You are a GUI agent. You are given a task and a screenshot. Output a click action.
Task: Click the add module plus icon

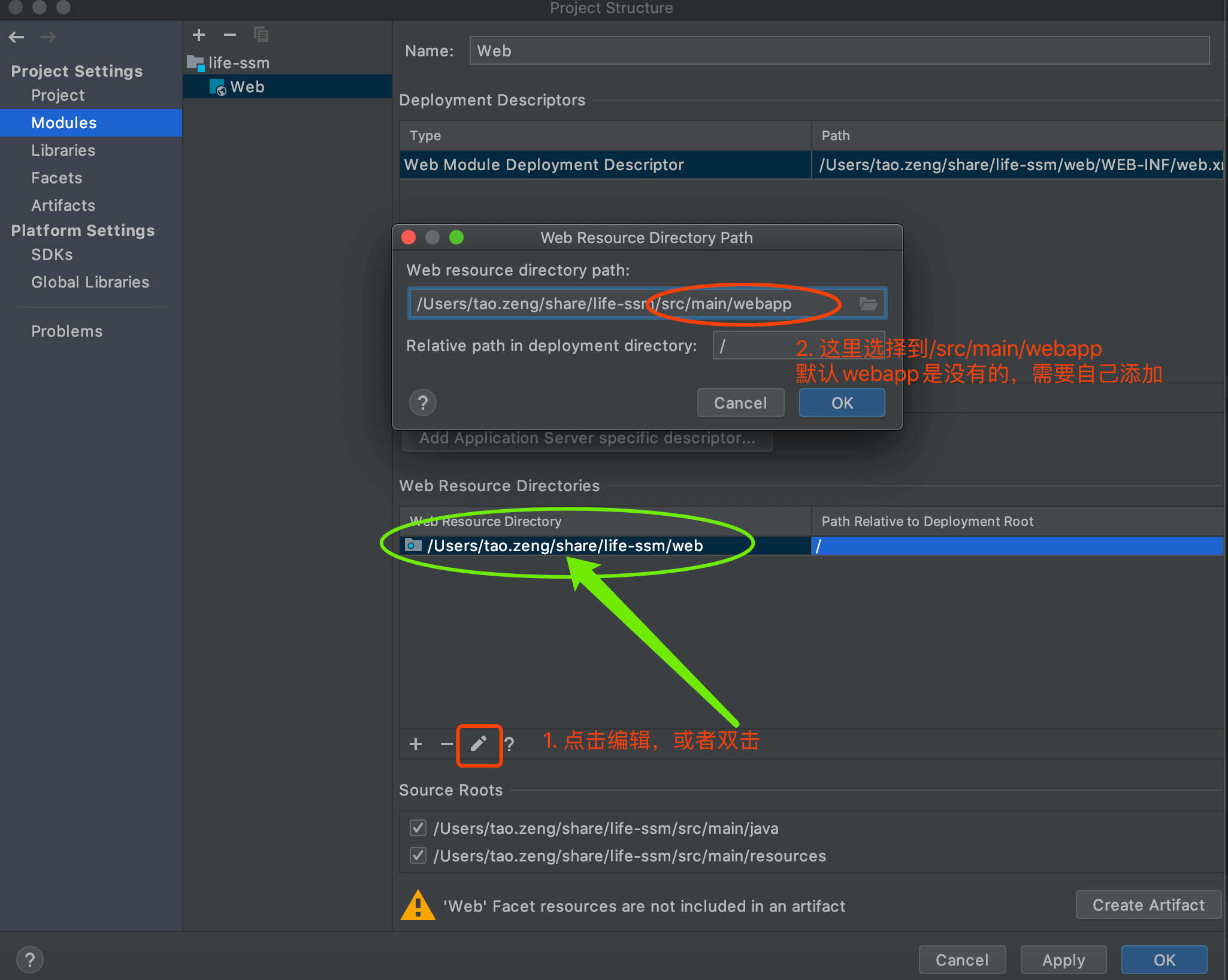[199, 35]
